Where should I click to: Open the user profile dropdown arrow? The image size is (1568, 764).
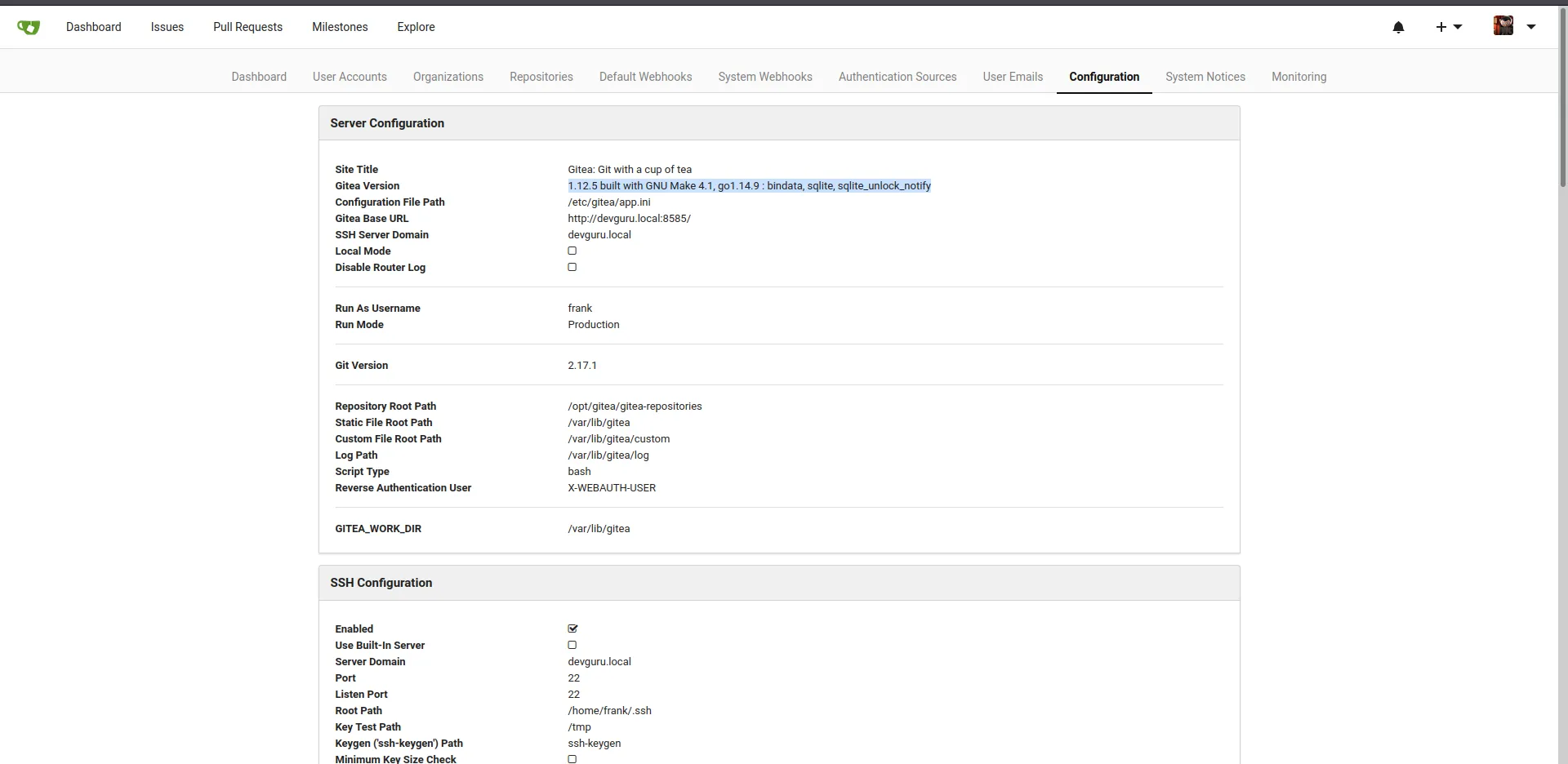pyautogui.click(x=1531, y=27)
